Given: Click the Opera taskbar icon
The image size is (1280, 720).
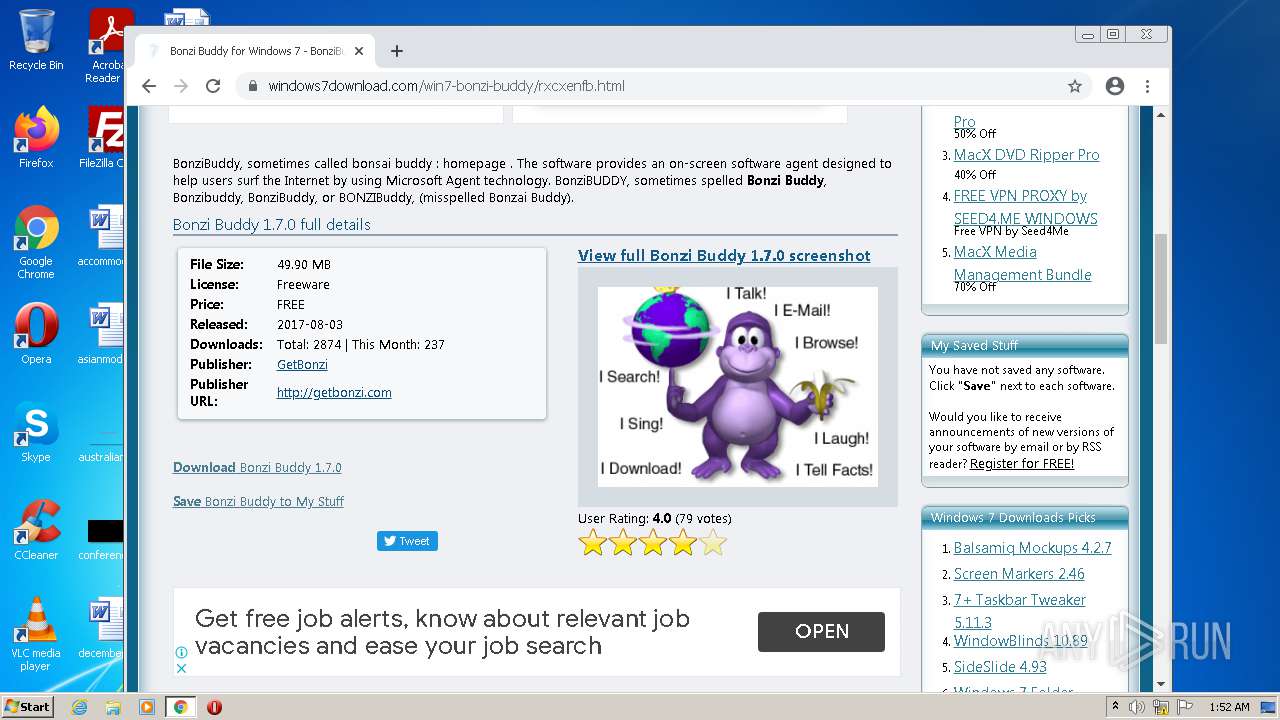Looking at the screenshot, I should tap(214, 707).
